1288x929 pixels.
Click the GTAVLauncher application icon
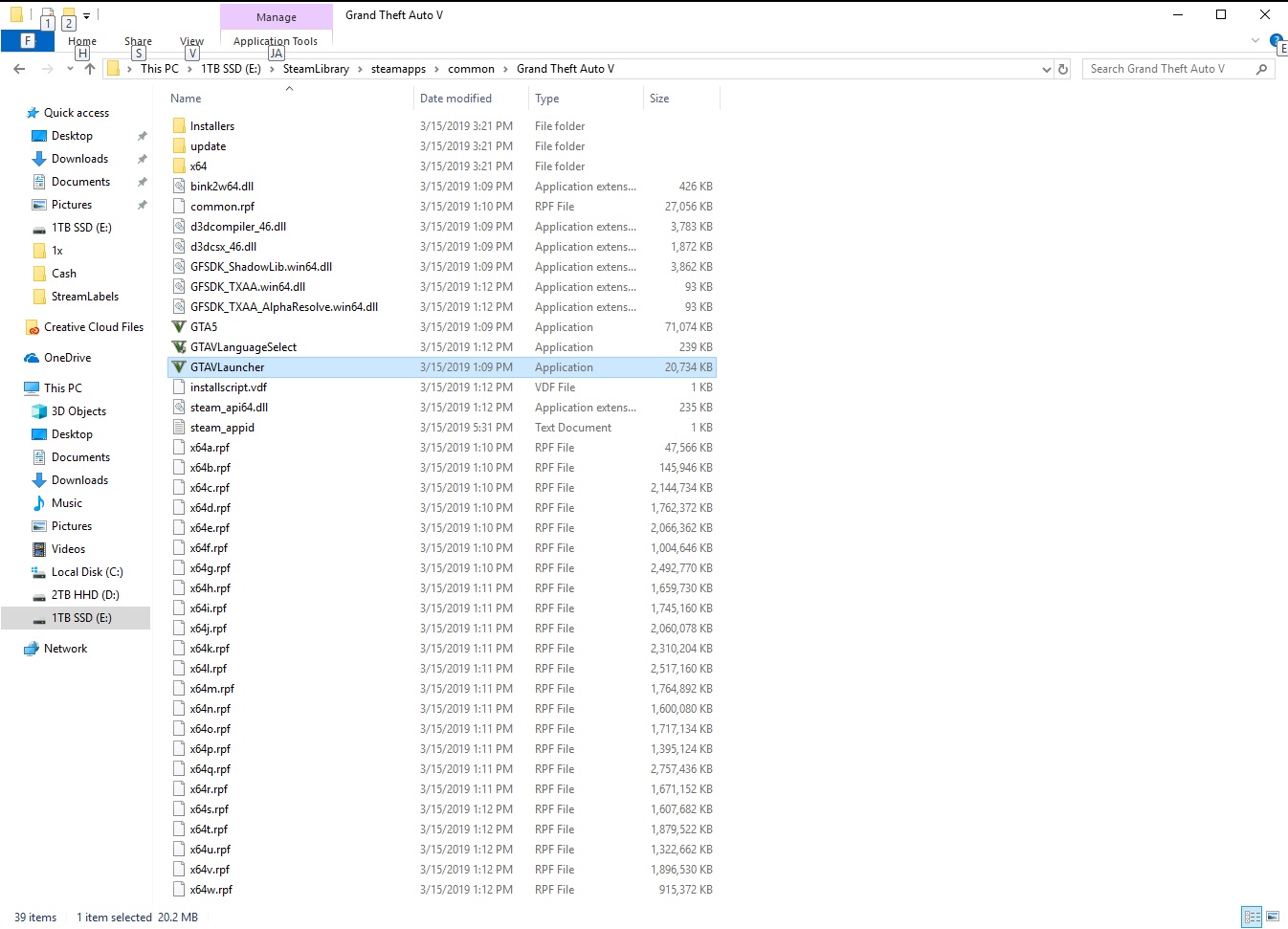point(179,367)
